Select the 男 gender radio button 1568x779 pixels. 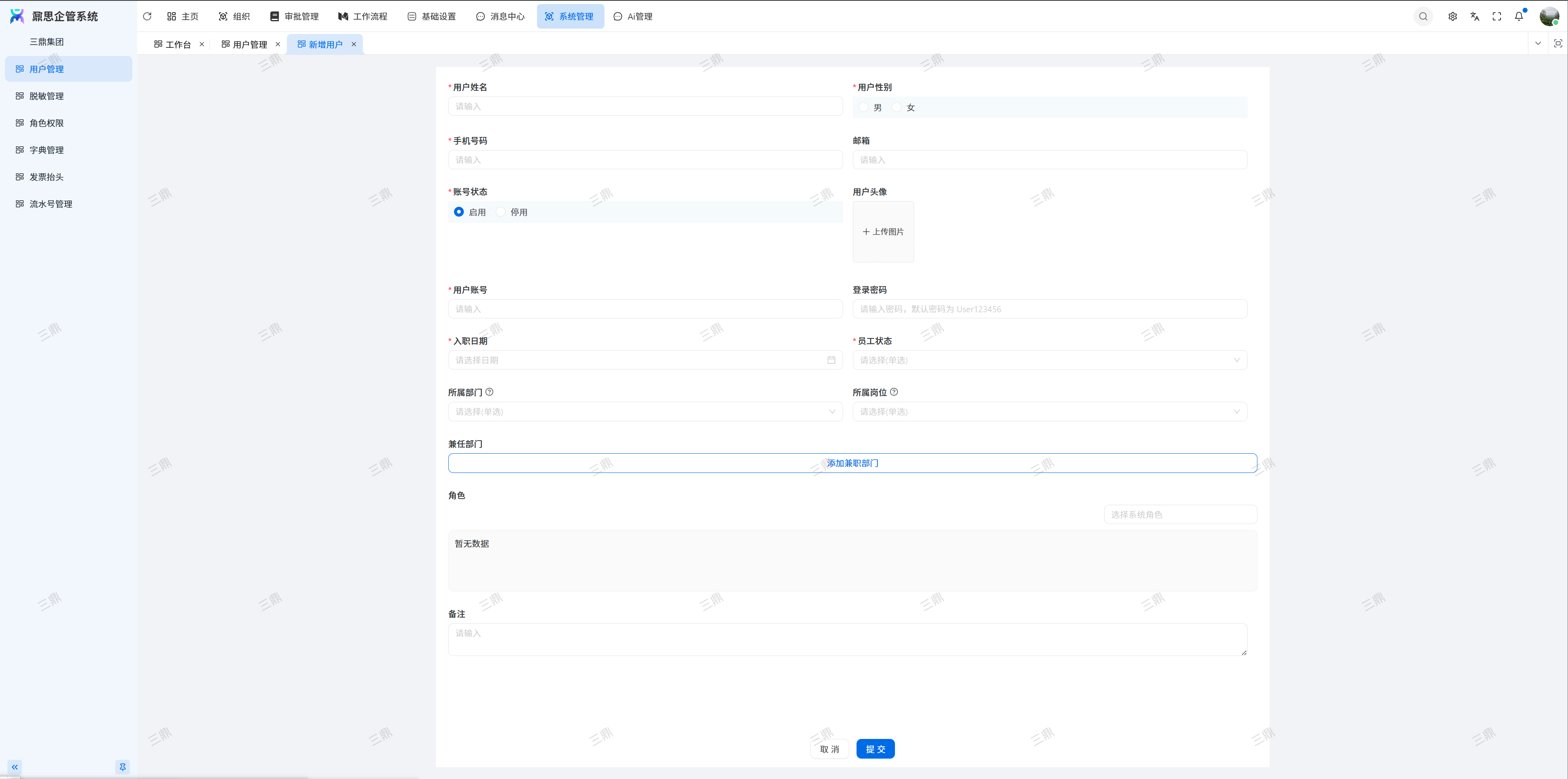point(863,107)
